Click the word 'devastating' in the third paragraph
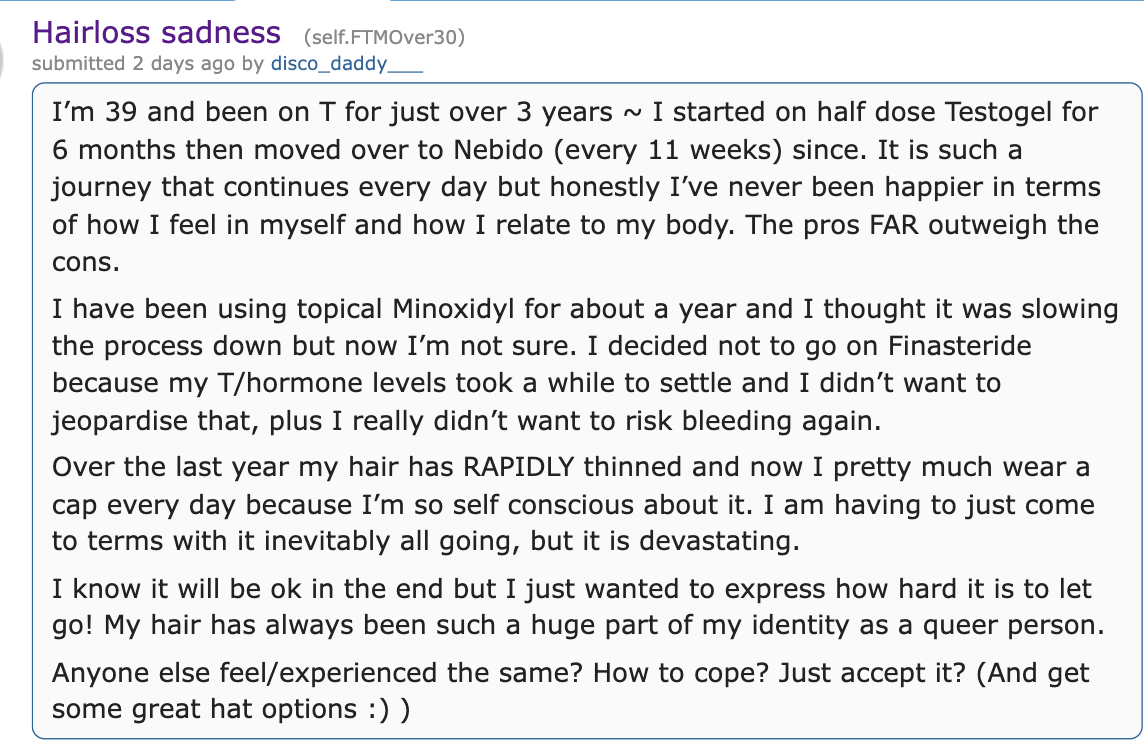 (719, 541)
